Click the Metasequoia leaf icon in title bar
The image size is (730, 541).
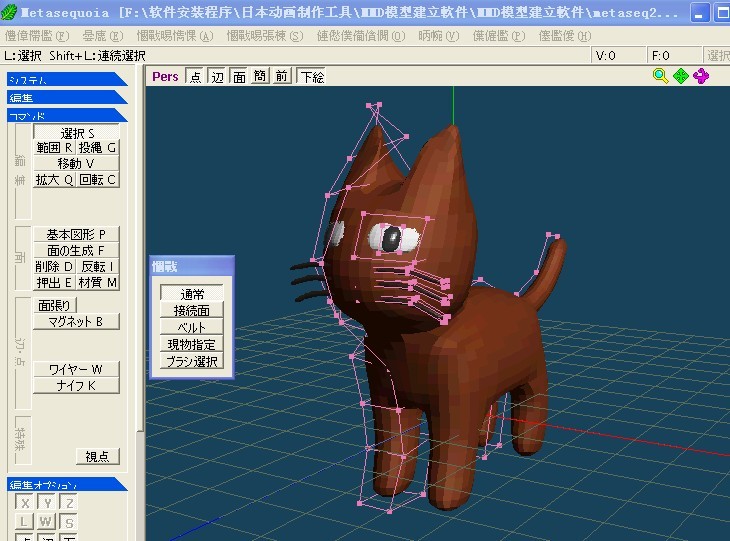coord(9,11)
